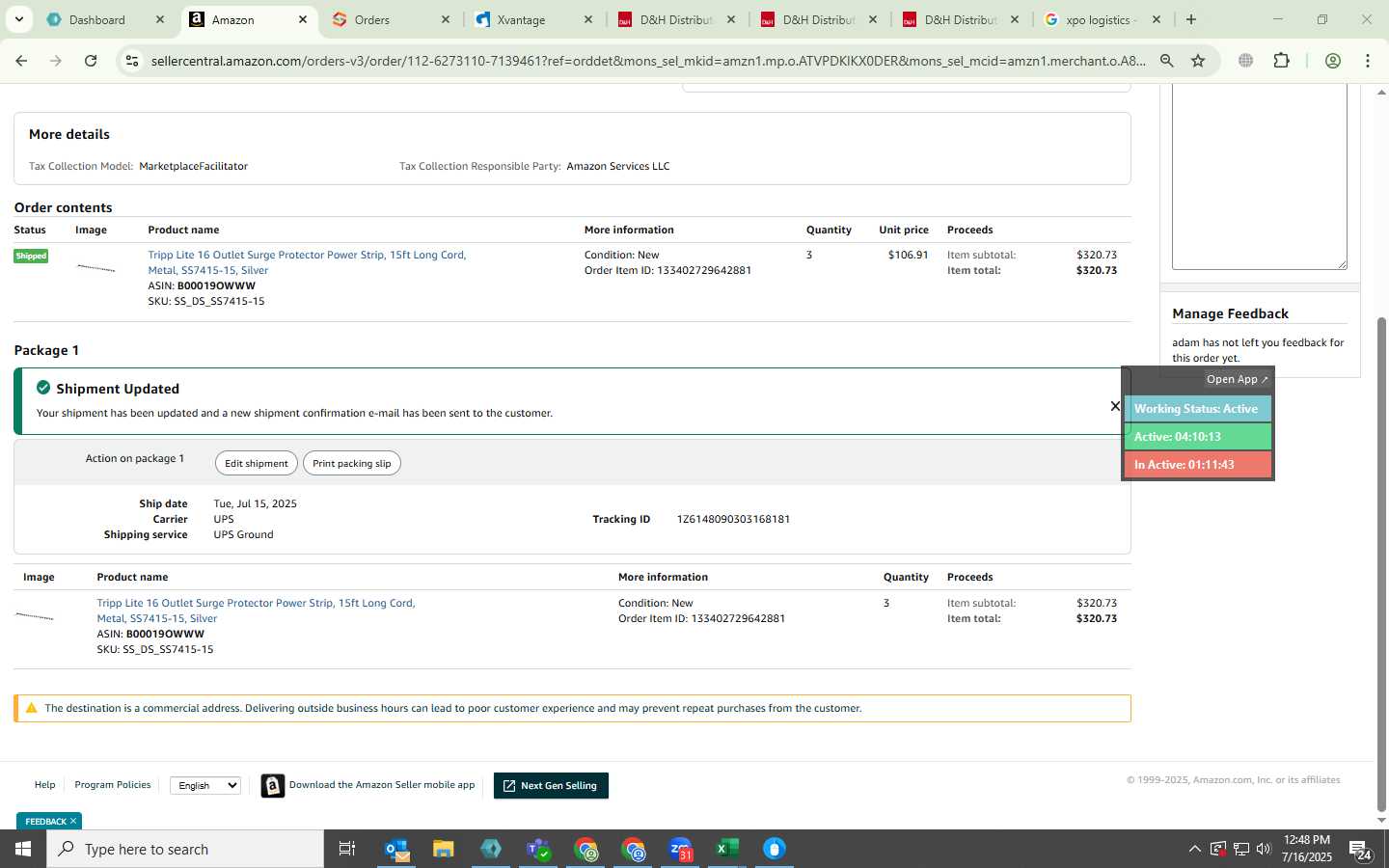Click the Active time counter bar
This screenshot has width=1389, height=868.
1197,437
